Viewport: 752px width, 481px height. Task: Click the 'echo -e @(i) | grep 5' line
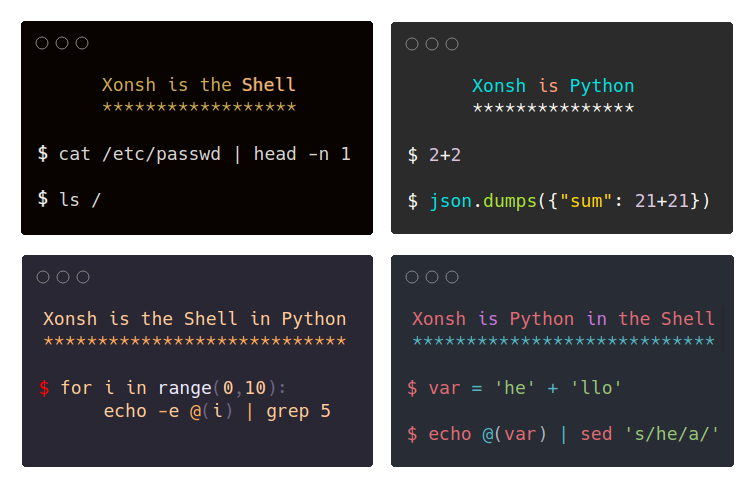[217, 411]
